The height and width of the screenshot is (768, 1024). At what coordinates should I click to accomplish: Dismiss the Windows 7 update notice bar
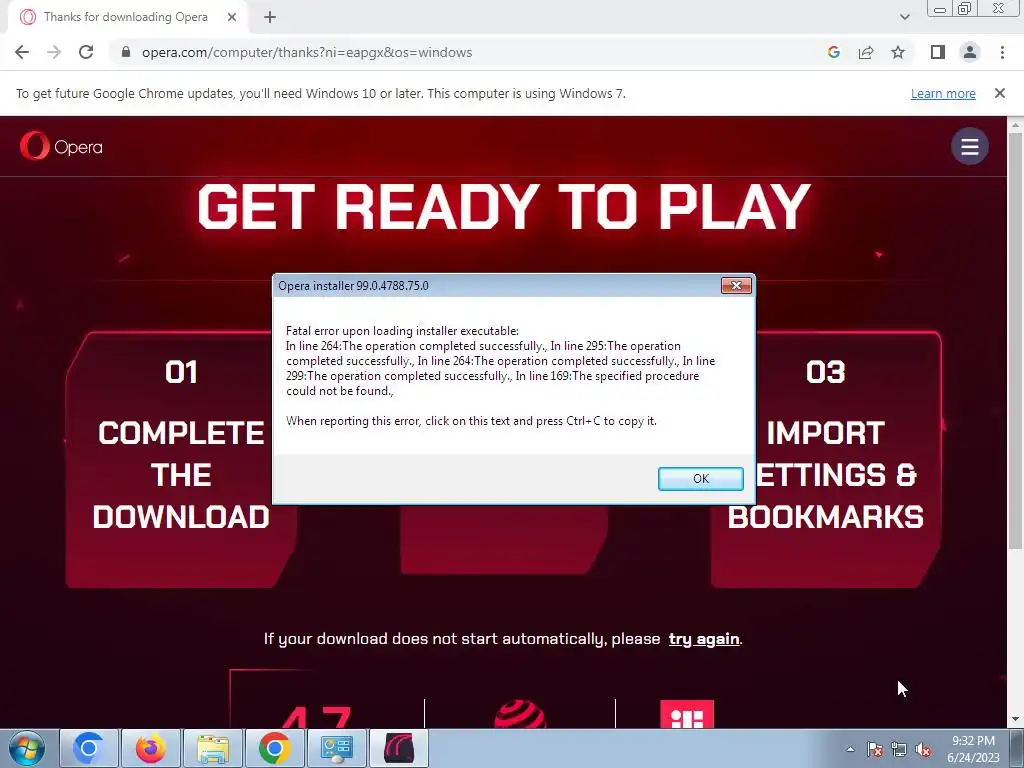coord(1000,93)
